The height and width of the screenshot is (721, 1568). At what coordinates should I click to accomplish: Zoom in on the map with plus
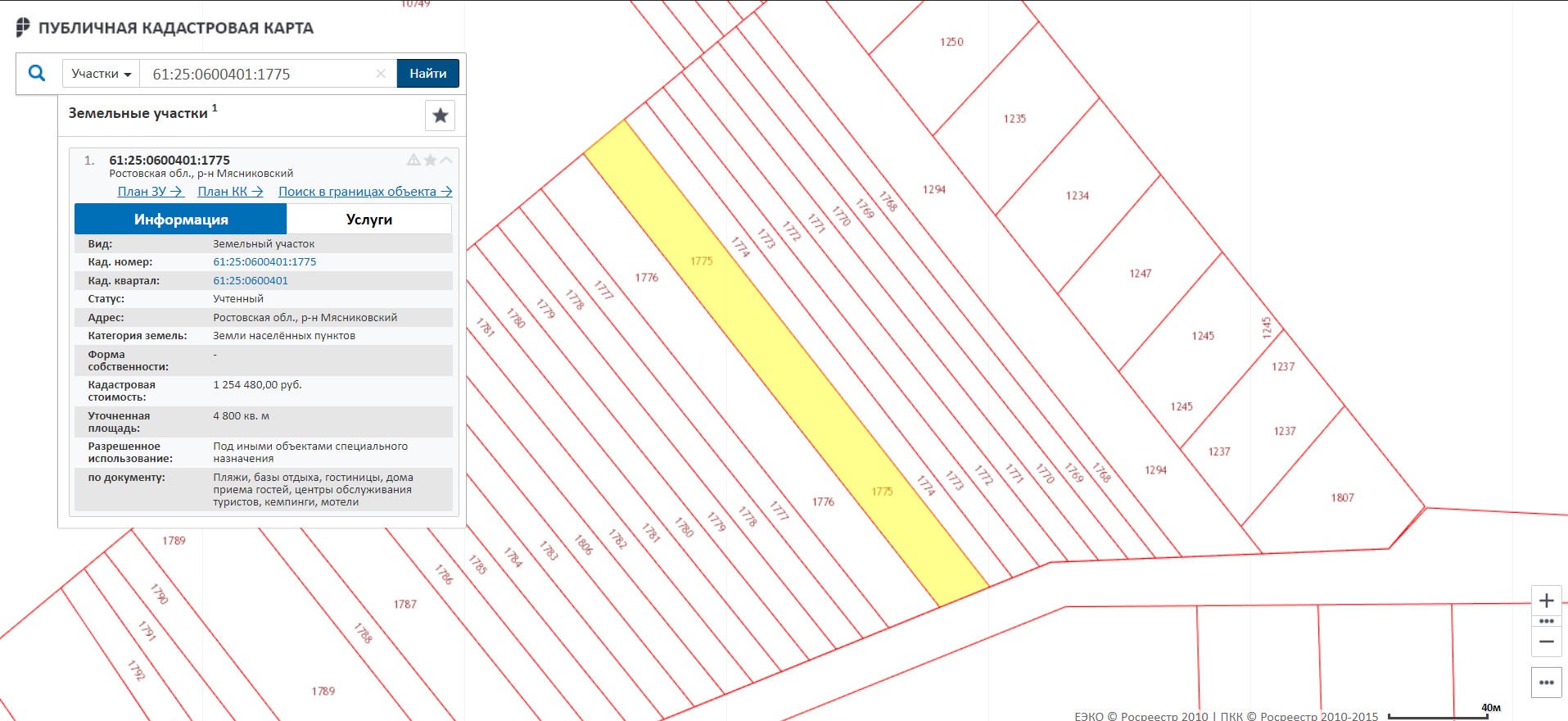(1547, 601)
